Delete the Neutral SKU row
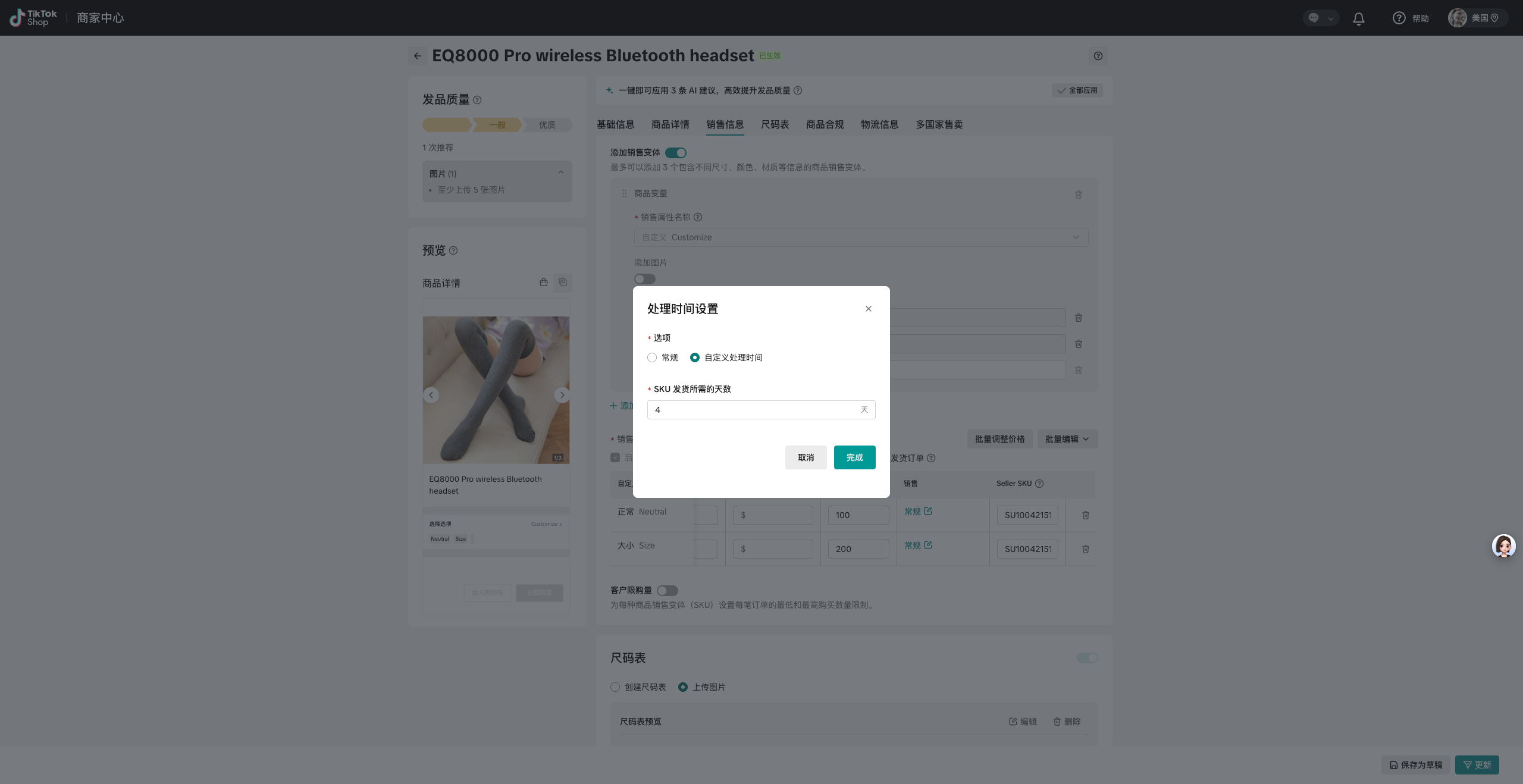This screenshot has height=784, width=1523. [x=1085, y=515]
